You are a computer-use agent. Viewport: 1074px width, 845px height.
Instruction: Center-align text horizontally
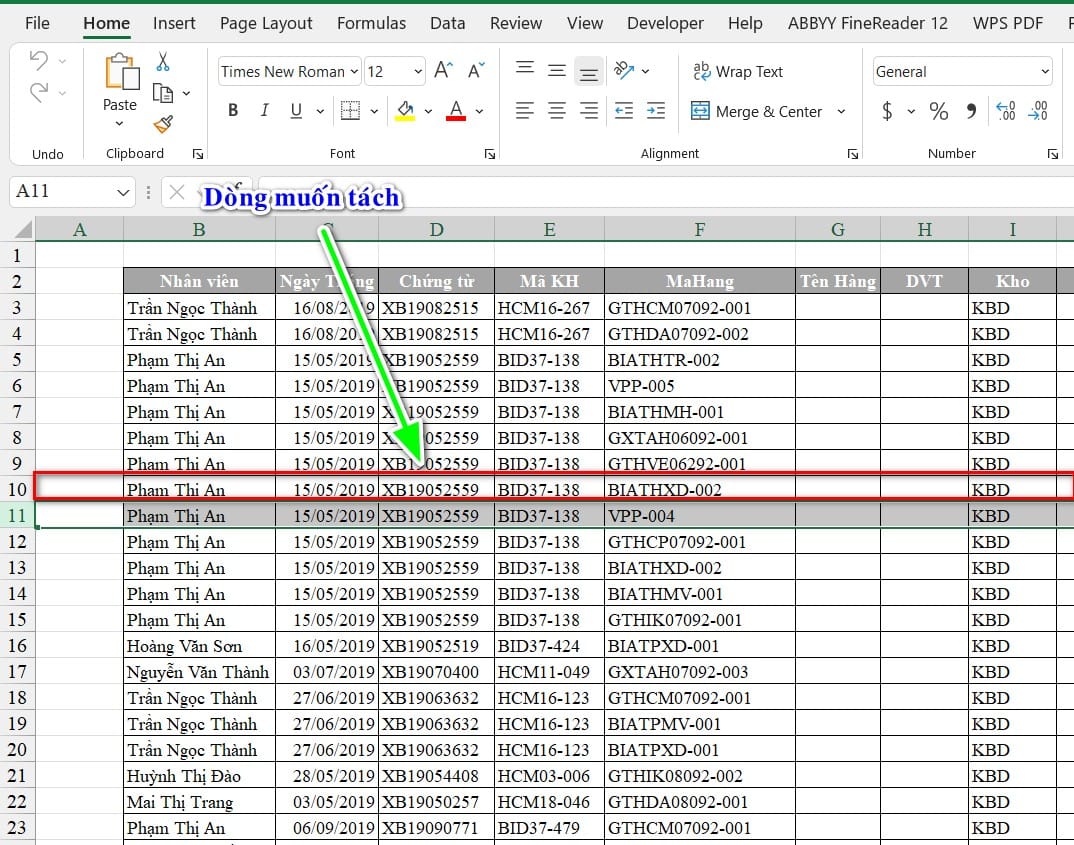coord(557,110)
